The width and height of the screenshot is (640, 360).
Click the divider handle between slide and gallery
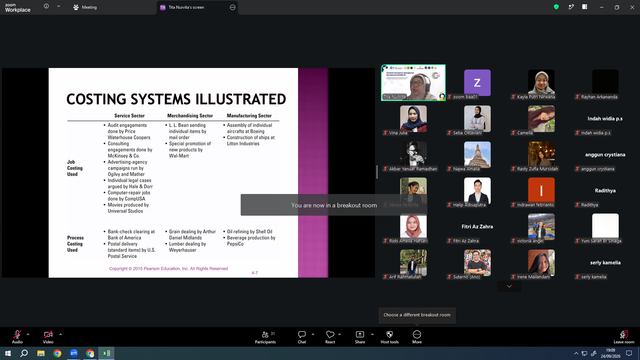click(377, 172)
